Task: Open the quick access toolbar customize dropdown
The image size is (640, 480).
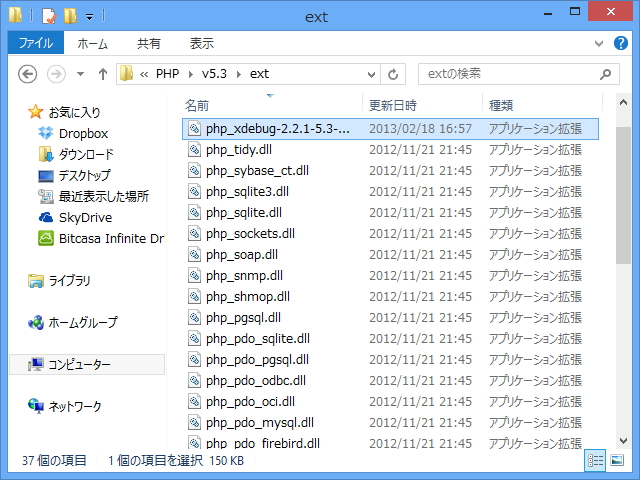Action: 89,17
